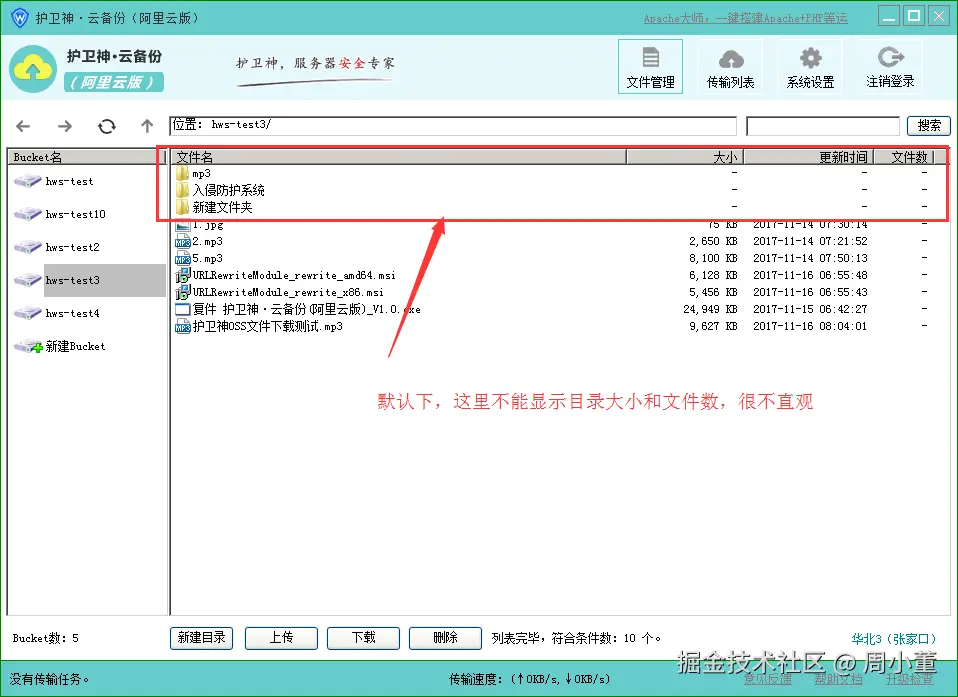Viewport: 958px width, 697px height.
Task: Click the 华北3（张家口）region link
Action: pyautogui.click(x=893, y=639)
